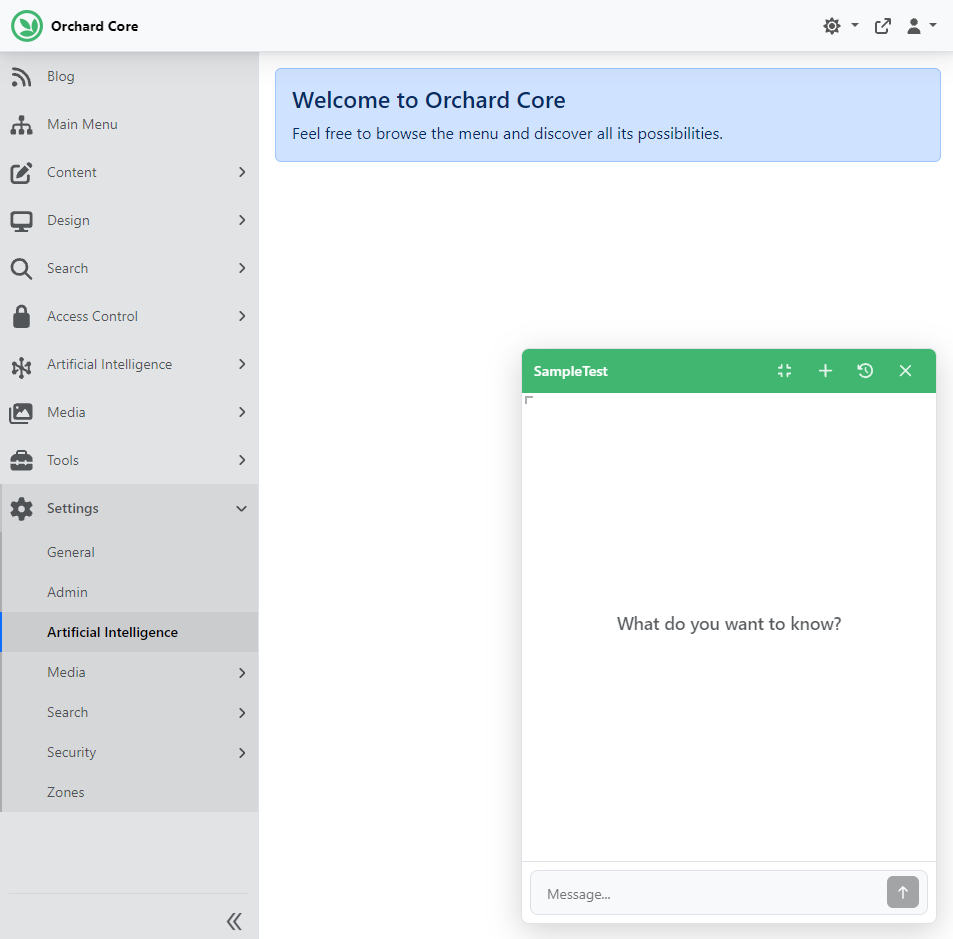Click the SampleTest chat title

(570, 371)
